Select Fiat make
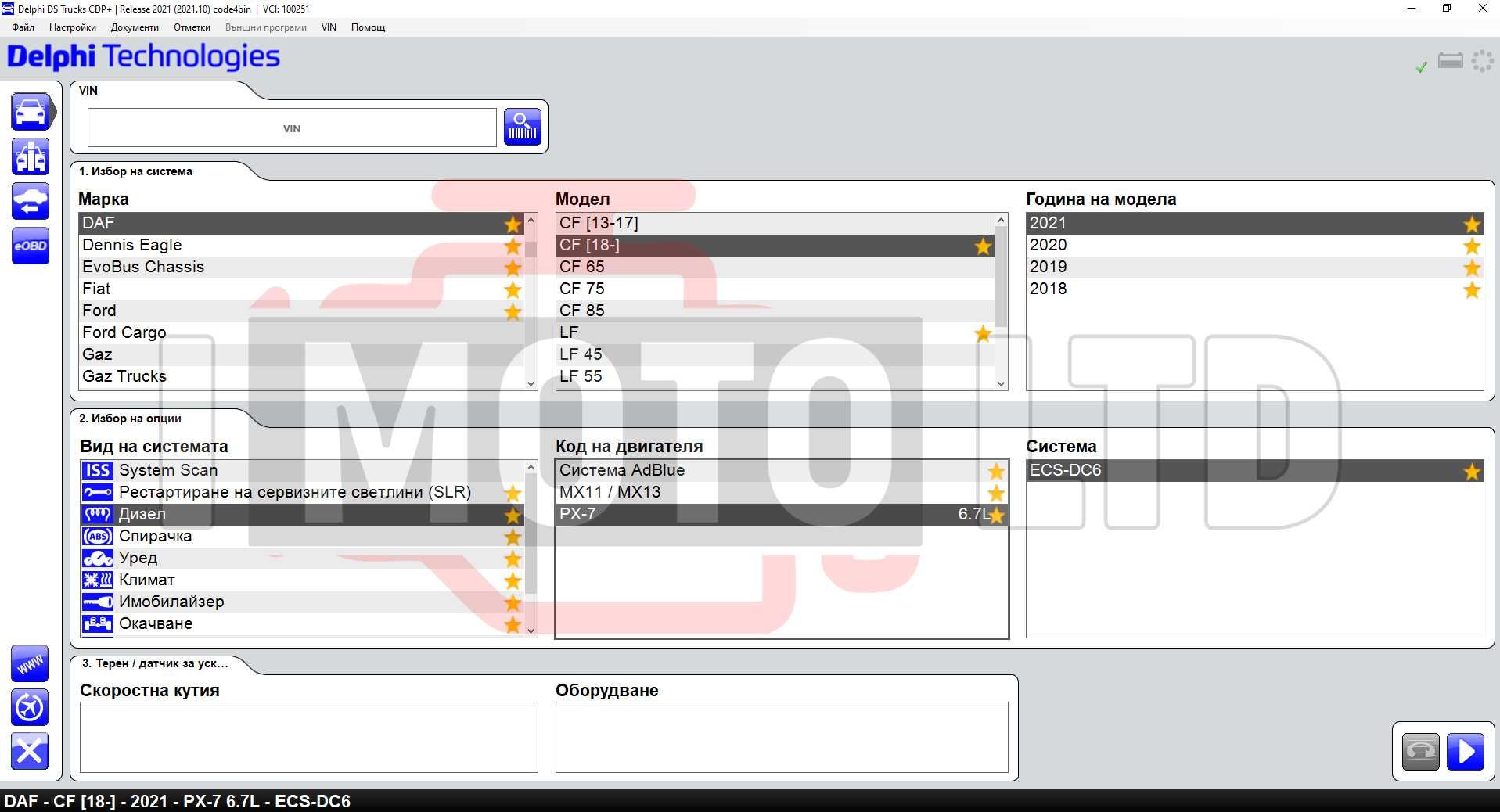1500x812 pixels. point(301,289)
